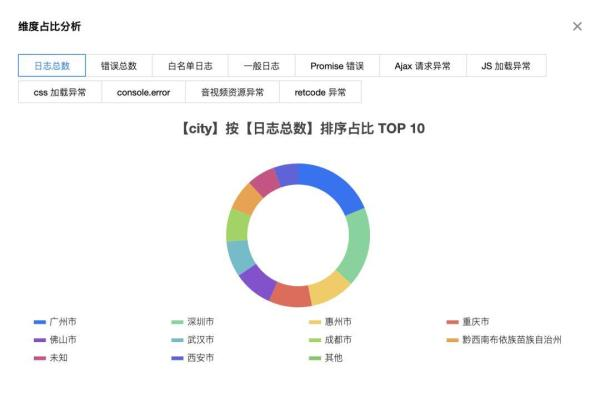Select the 日志总数 tab
This screenshot has height=397, width=600.
point(52,66)
